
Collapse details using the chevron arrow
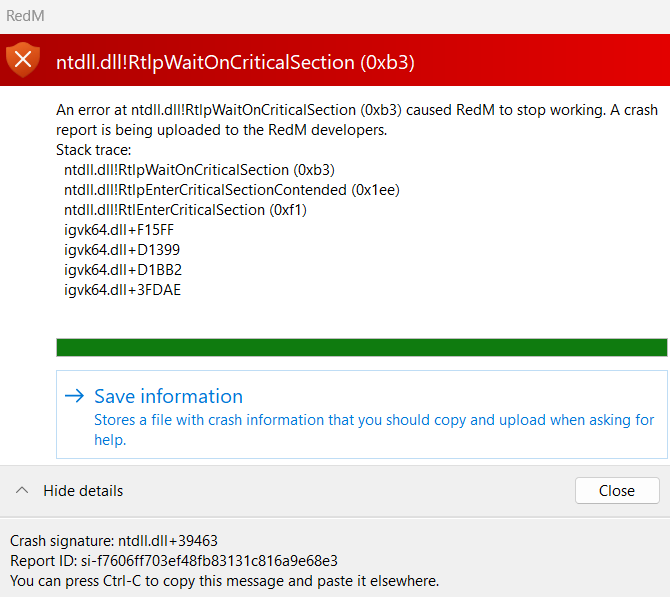[x=22, y=490]
